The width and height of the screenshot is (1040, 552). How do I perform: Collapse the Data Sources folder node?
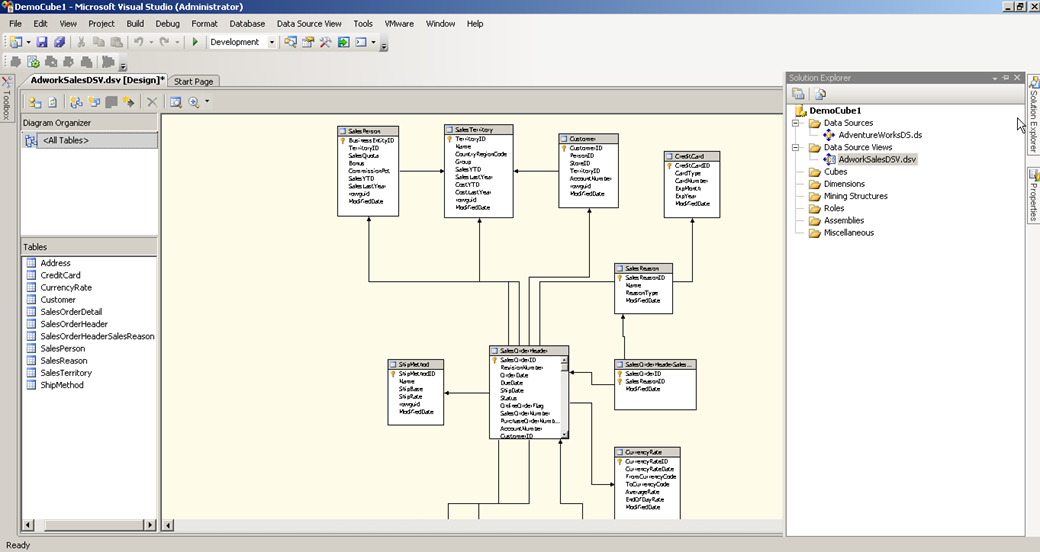(x=796, y=123)
